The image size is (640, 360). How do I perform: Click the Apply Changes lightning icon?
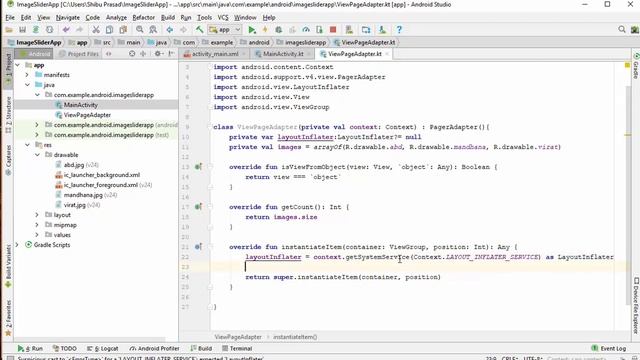[265, 30]
